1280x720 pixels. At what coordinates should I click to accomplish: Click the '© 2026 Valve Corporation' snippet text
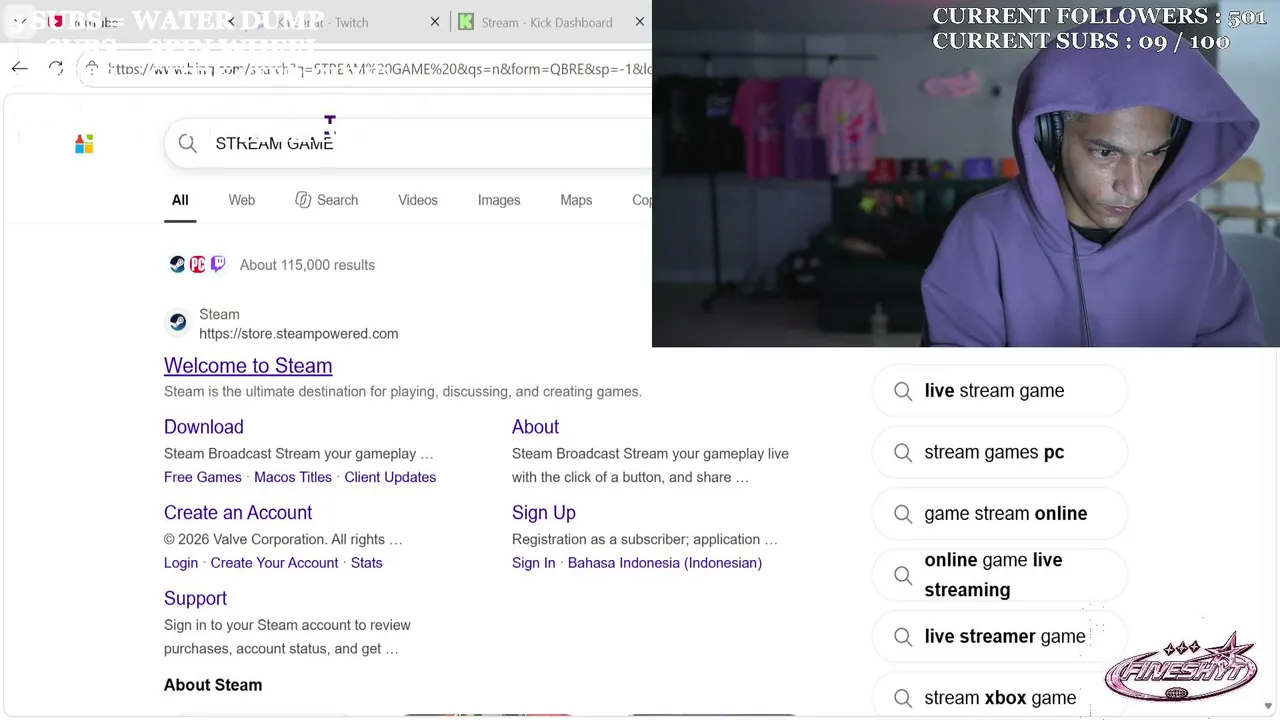(x=283, y=539)
